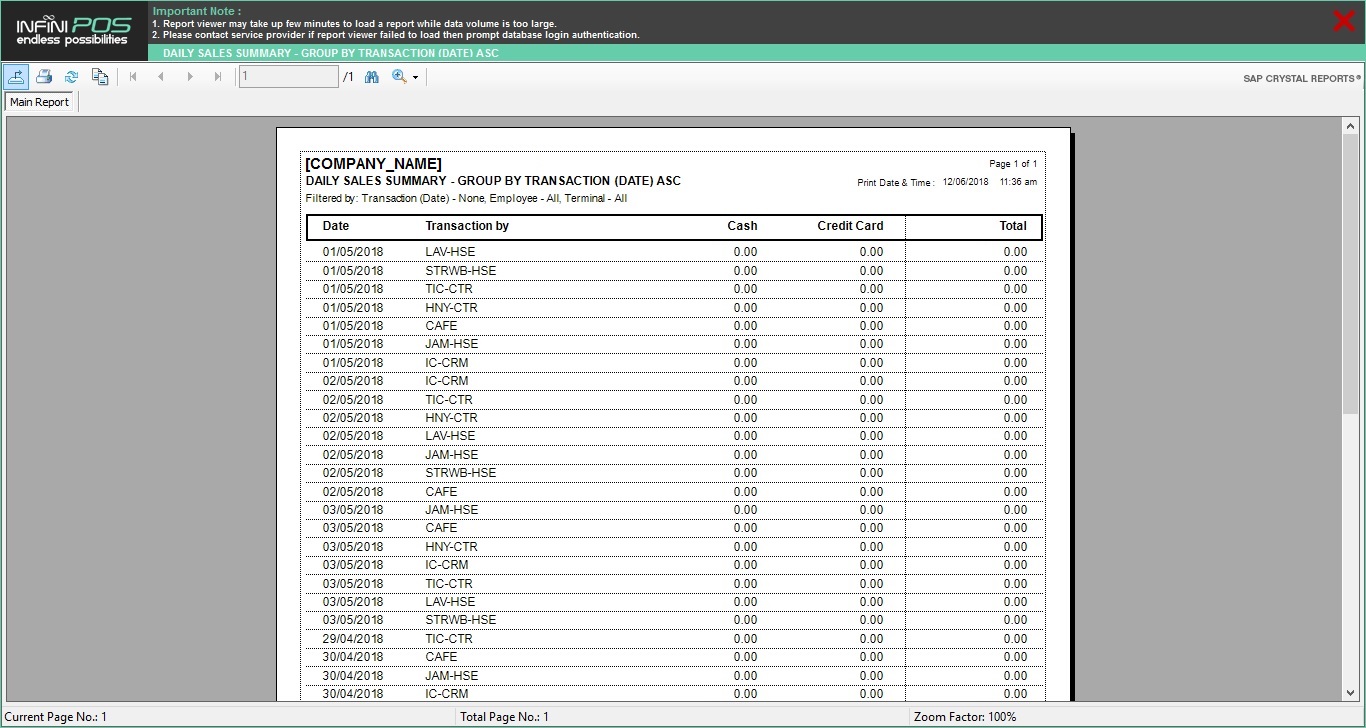
Task: Click the scrollbar up arrow
Action: tap(1350, 126)
